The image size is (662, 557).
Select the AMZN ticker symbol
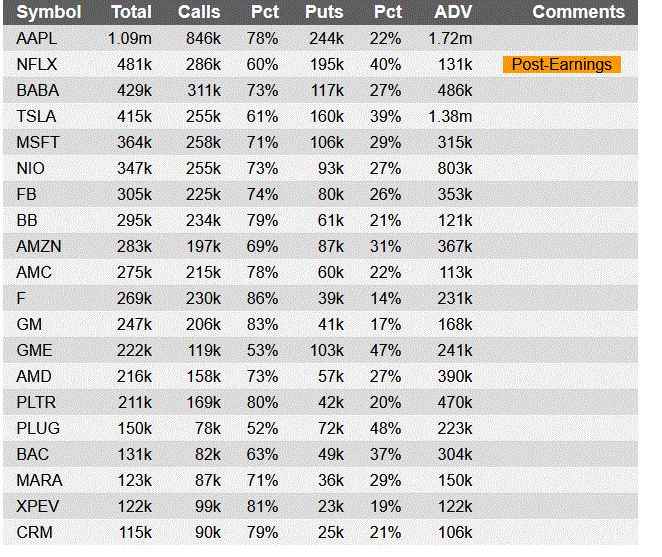click(x=40, y=246)
